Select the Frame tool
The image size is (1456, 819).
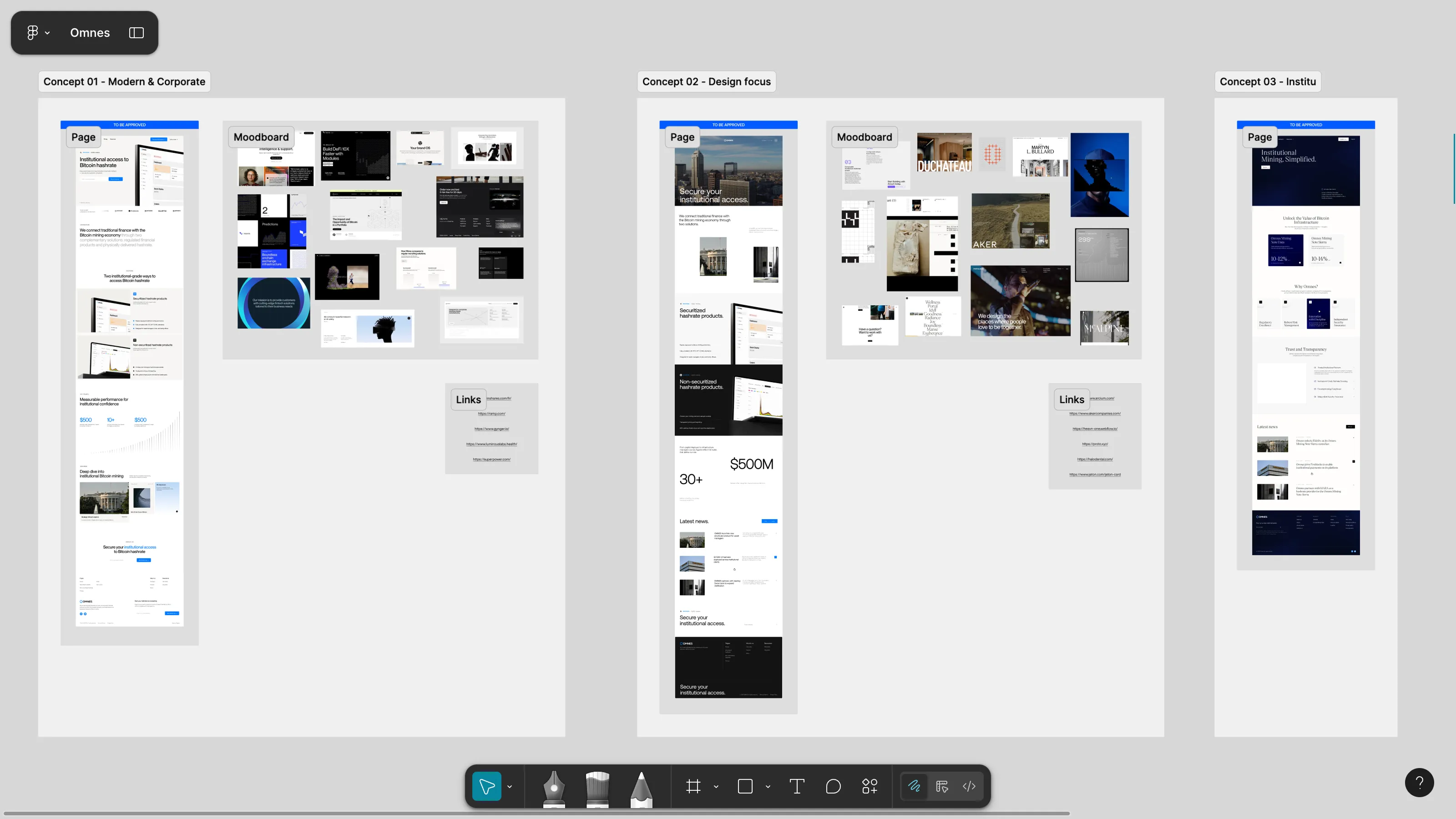(x=693, y=786)
